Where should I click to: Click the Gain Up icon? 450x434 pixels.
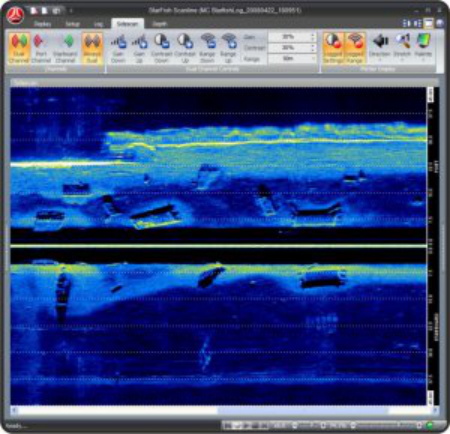point(139,48)
